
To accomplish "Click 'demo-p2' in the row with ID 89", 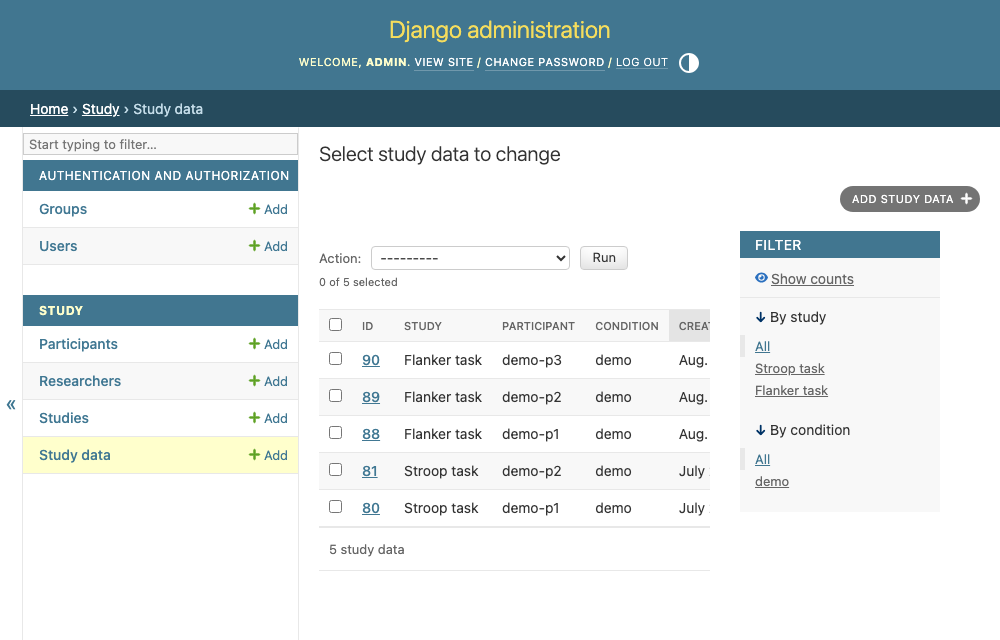I will click(x=532, y=397).
